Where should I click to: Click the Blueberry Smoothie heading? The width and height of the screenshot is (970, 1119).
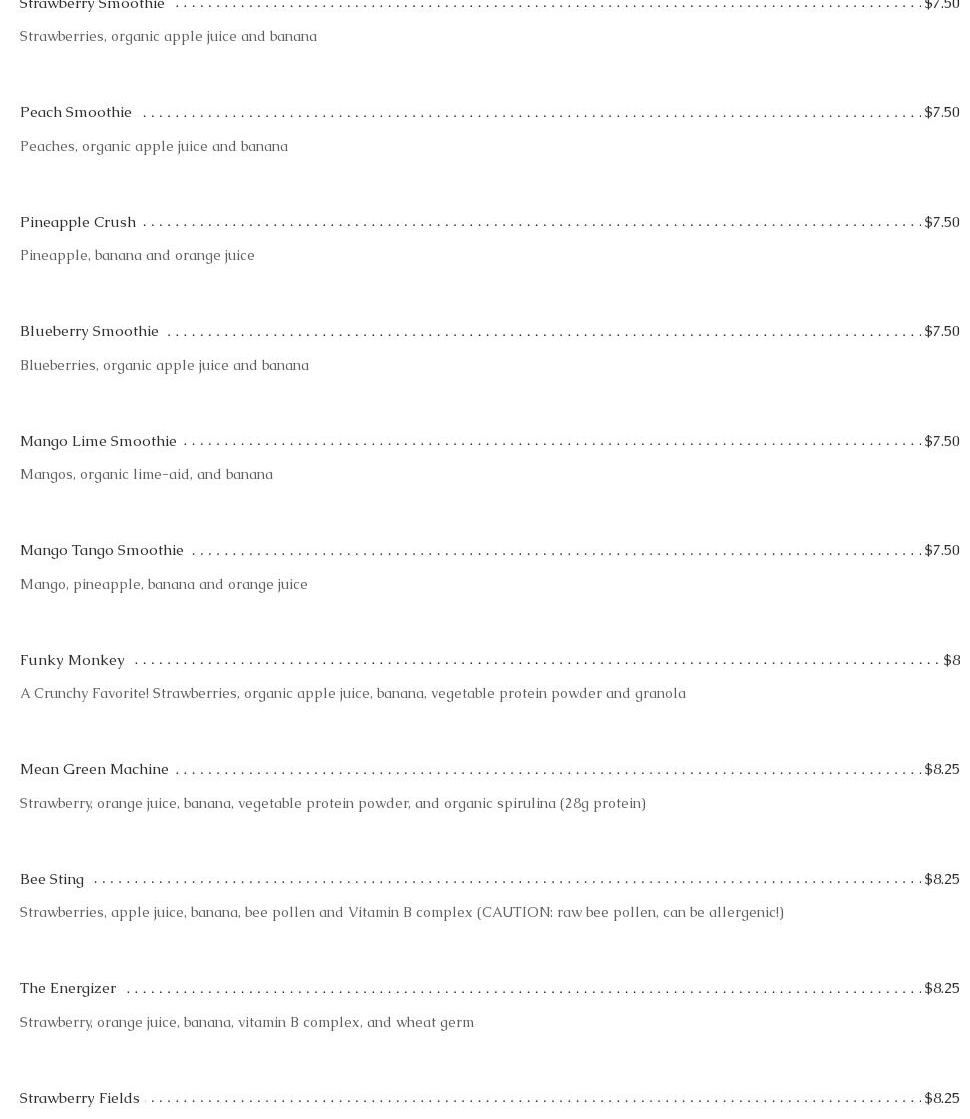[x=89, y=331]
